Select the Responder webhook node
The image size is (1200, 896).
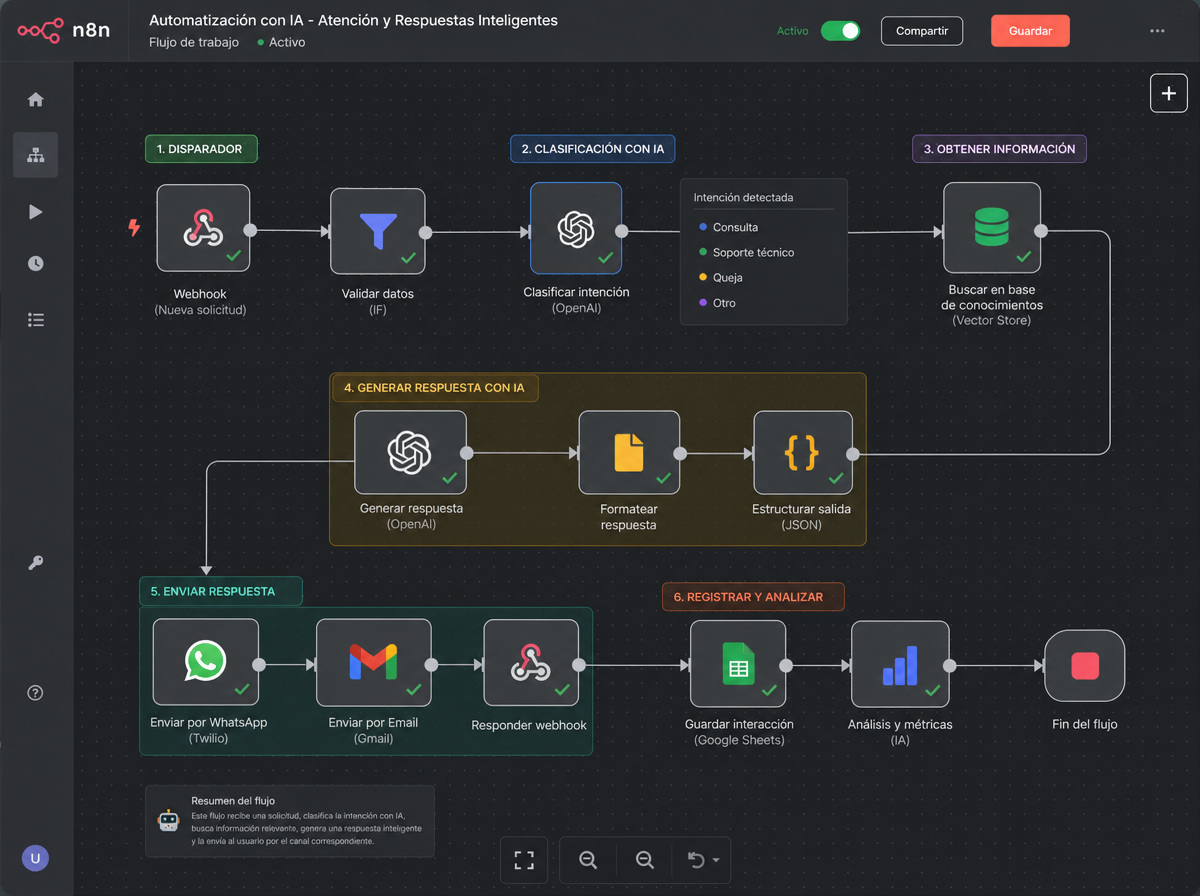coord(530,662)
